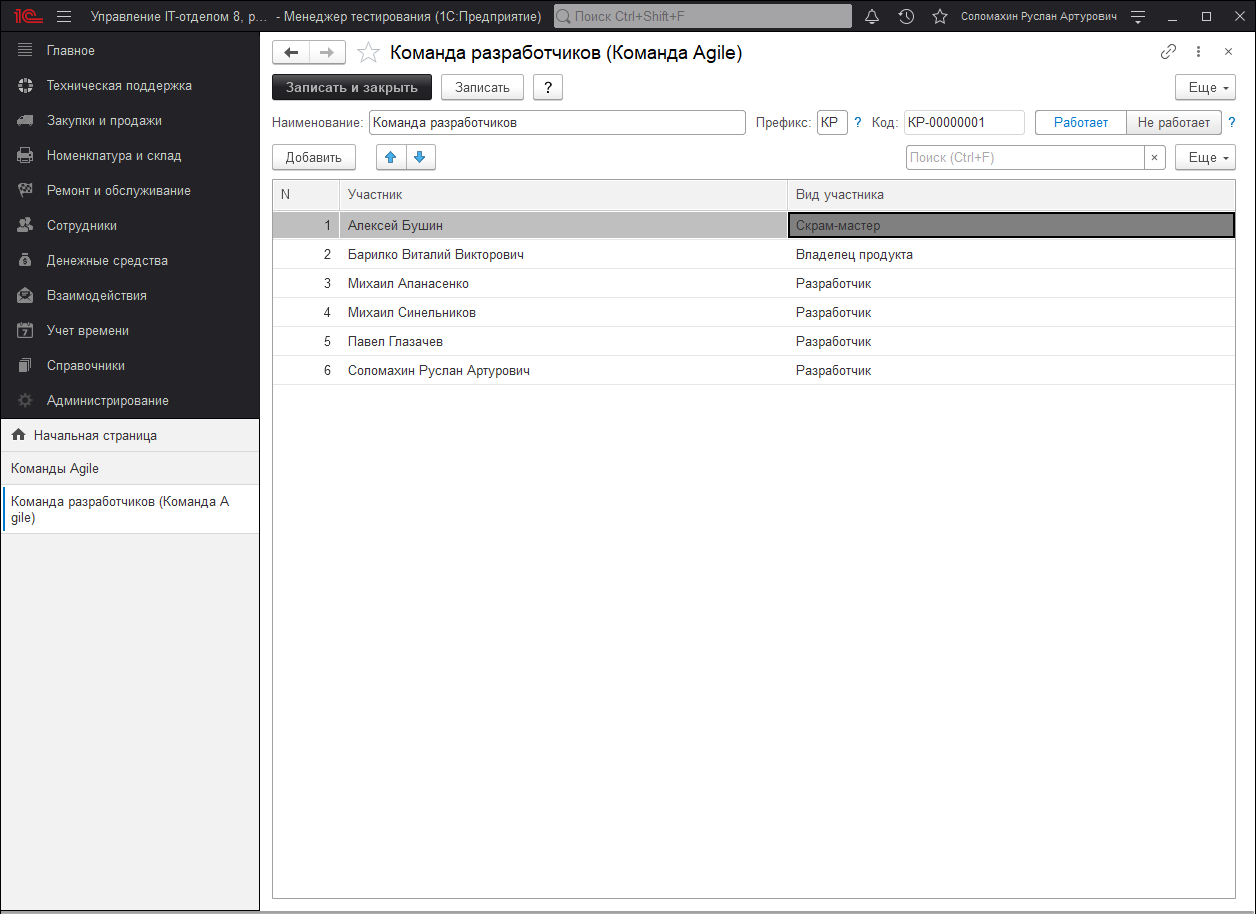The height and width of the screenshot is (914, 1256).
Task: Click the favorites star in title bar
Action: (x=939, y=17)
